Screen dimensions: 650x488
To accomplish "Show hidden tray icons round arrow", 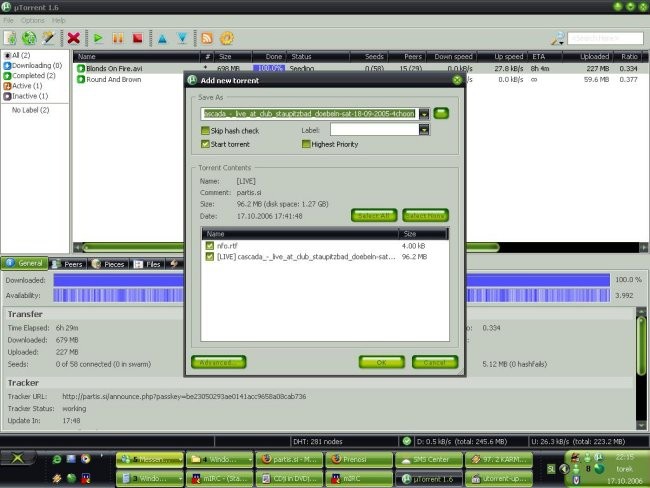I will click(x=564, y=469).
